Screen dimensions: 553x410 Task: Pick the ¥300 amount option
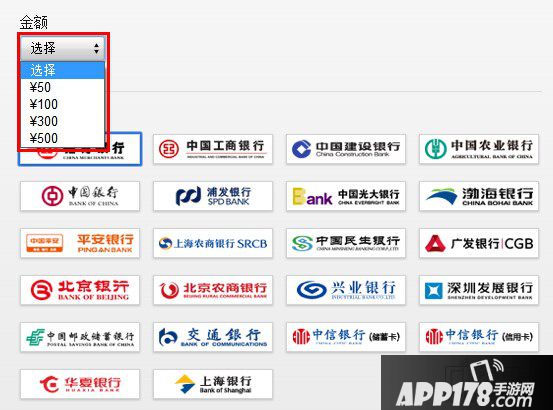(x=63, y=121)
